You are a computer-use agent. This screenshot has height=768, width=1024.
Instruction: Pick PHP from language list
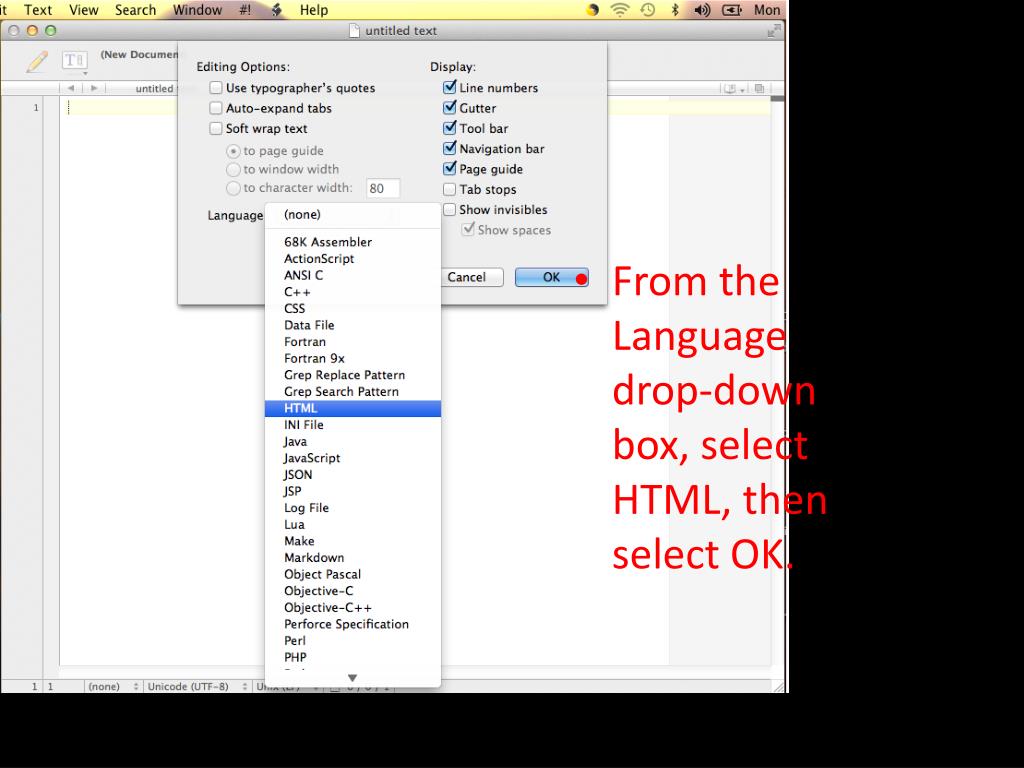point(353,657)
